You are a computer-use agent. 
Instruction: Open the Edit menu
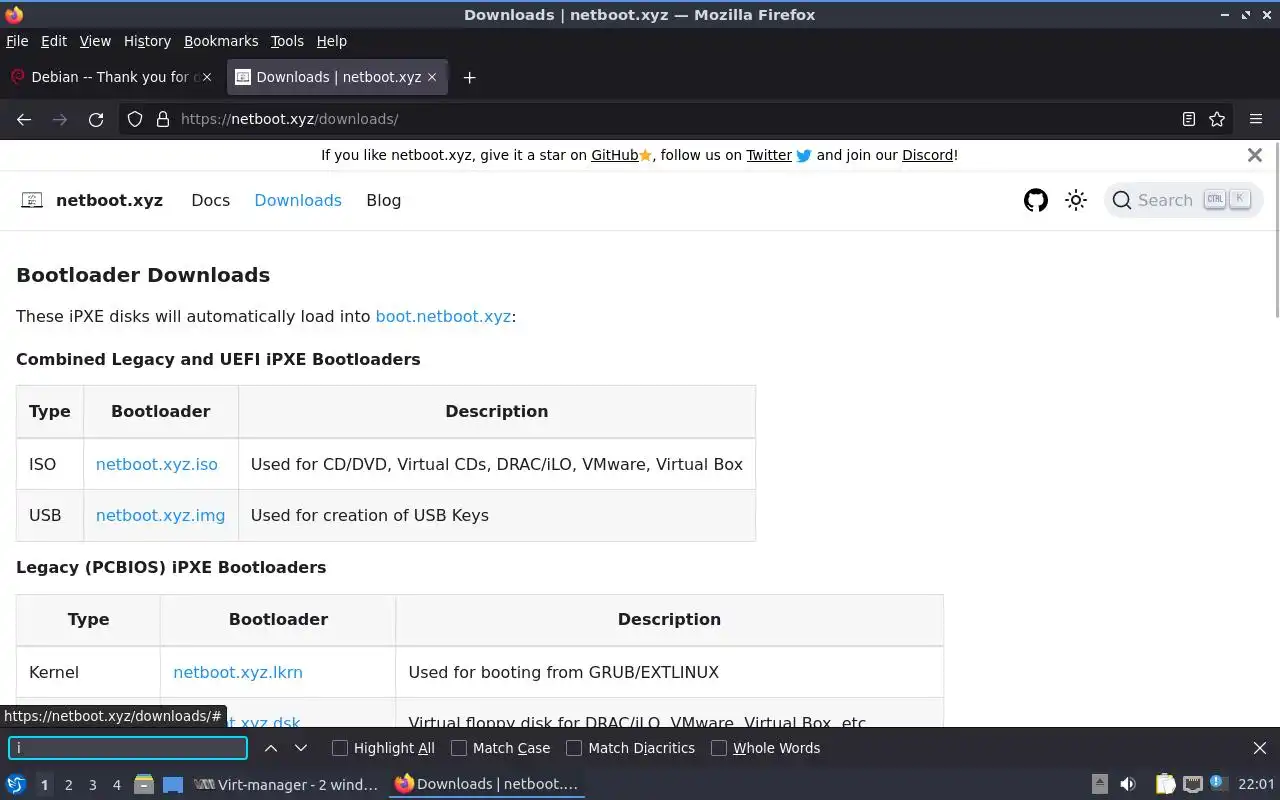click(x=54, y=41)
